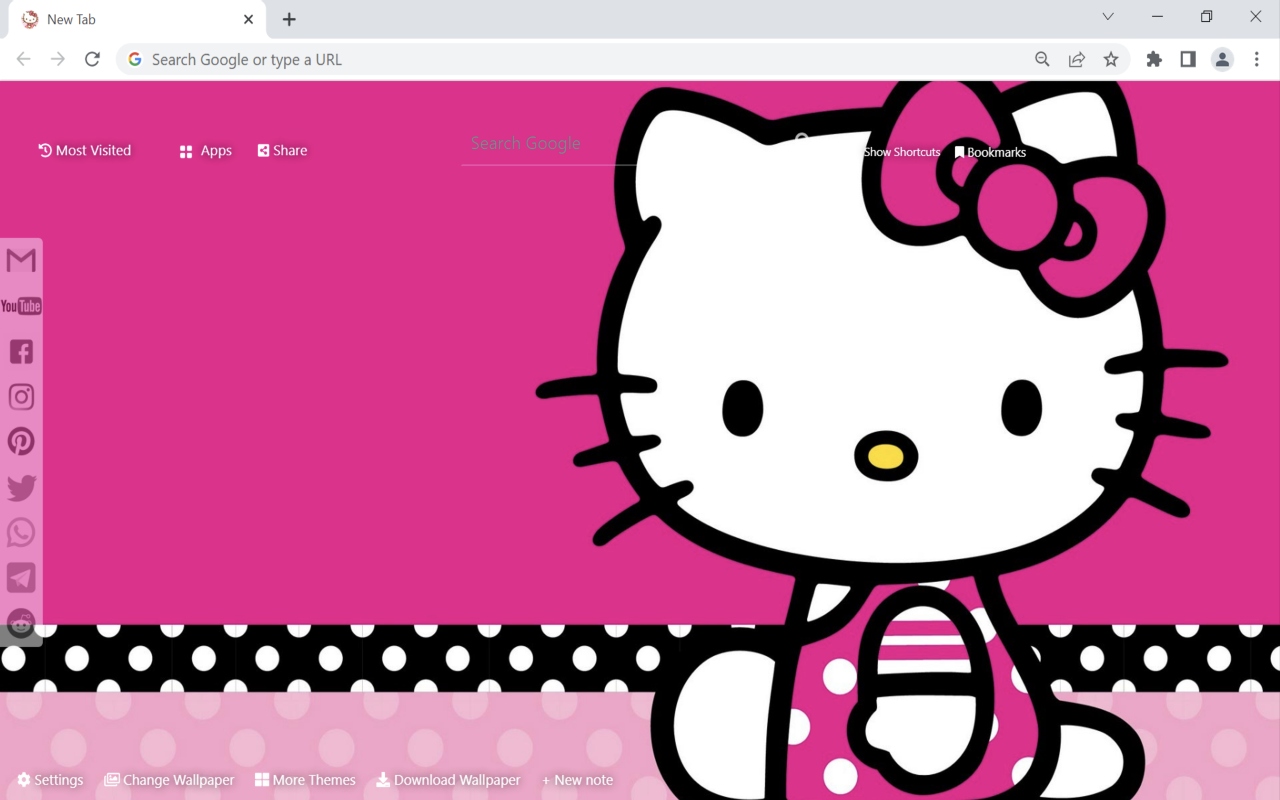Reload the current page

coord(92,59)
